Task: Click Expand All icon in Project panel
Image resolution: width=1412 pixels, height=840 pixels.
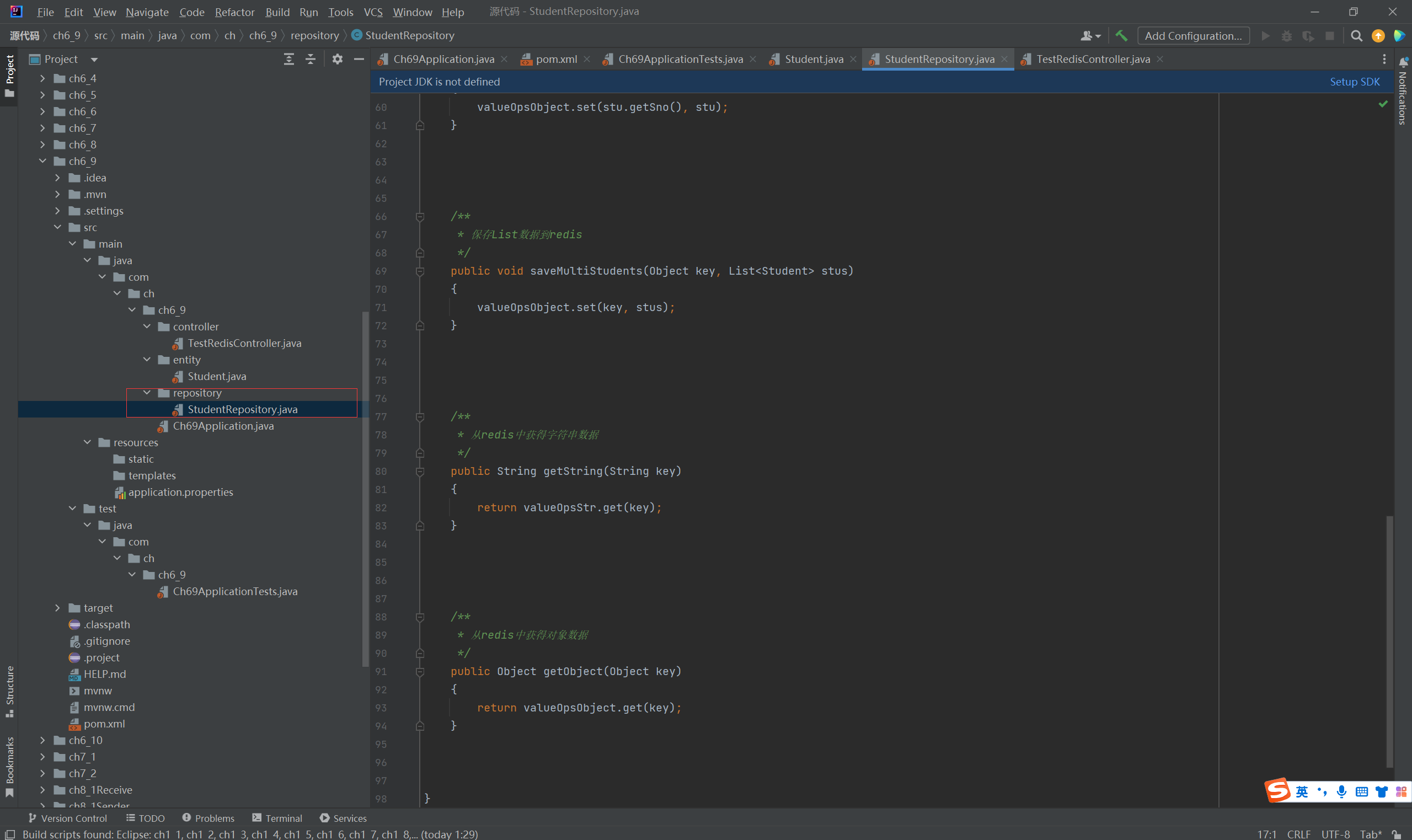Action: 288,59
